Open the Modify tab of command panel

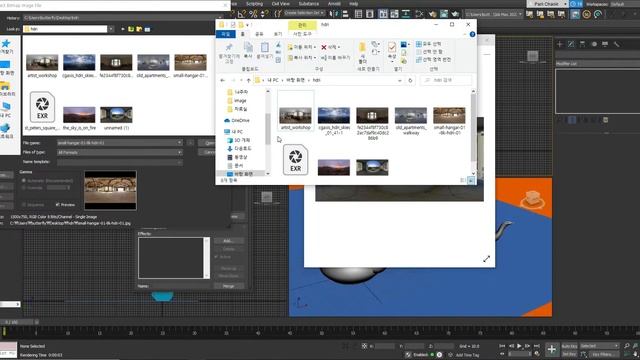(x=571, y=44)
